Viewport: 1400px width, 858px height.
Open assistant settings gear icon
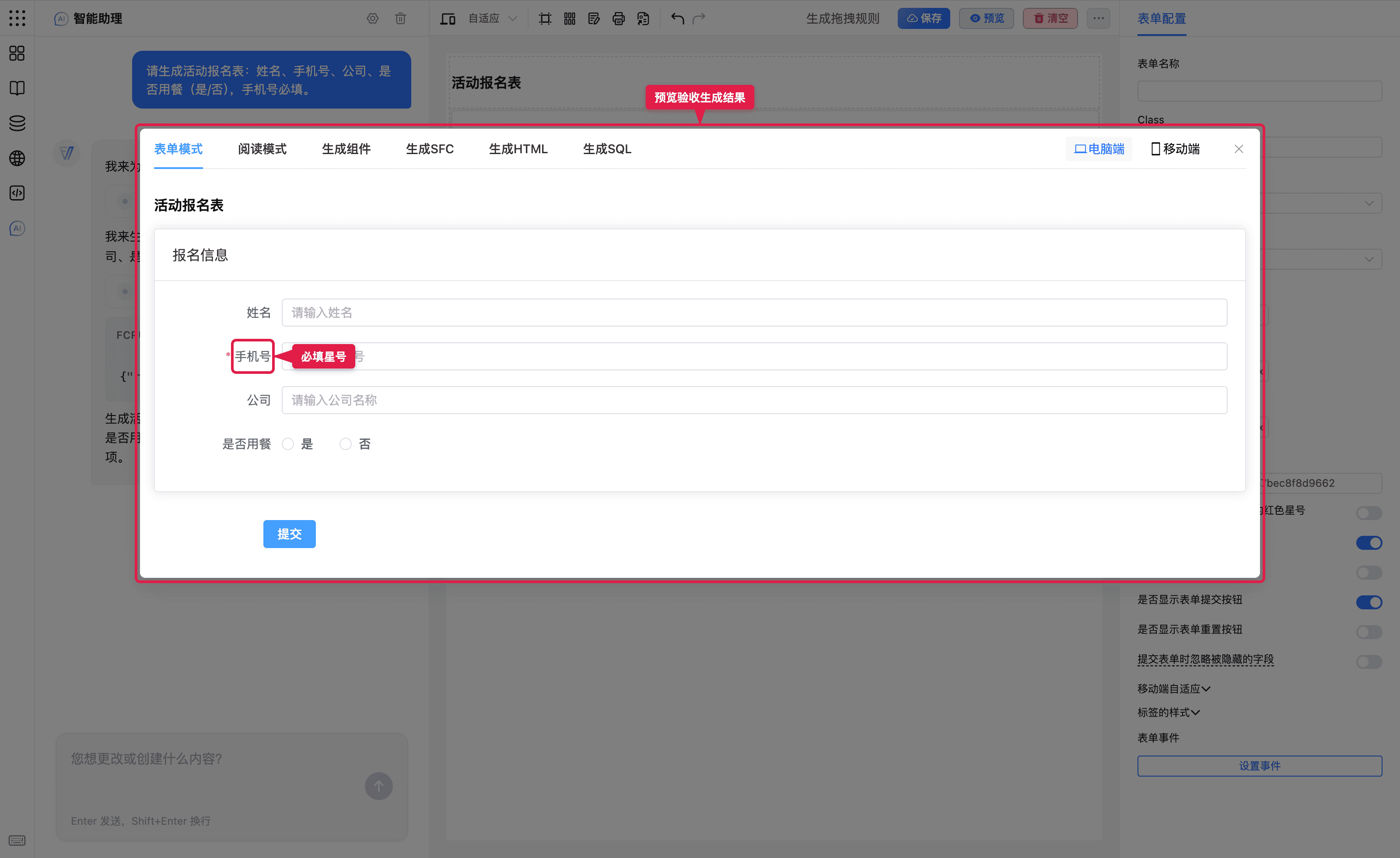[x=372, y=18]
